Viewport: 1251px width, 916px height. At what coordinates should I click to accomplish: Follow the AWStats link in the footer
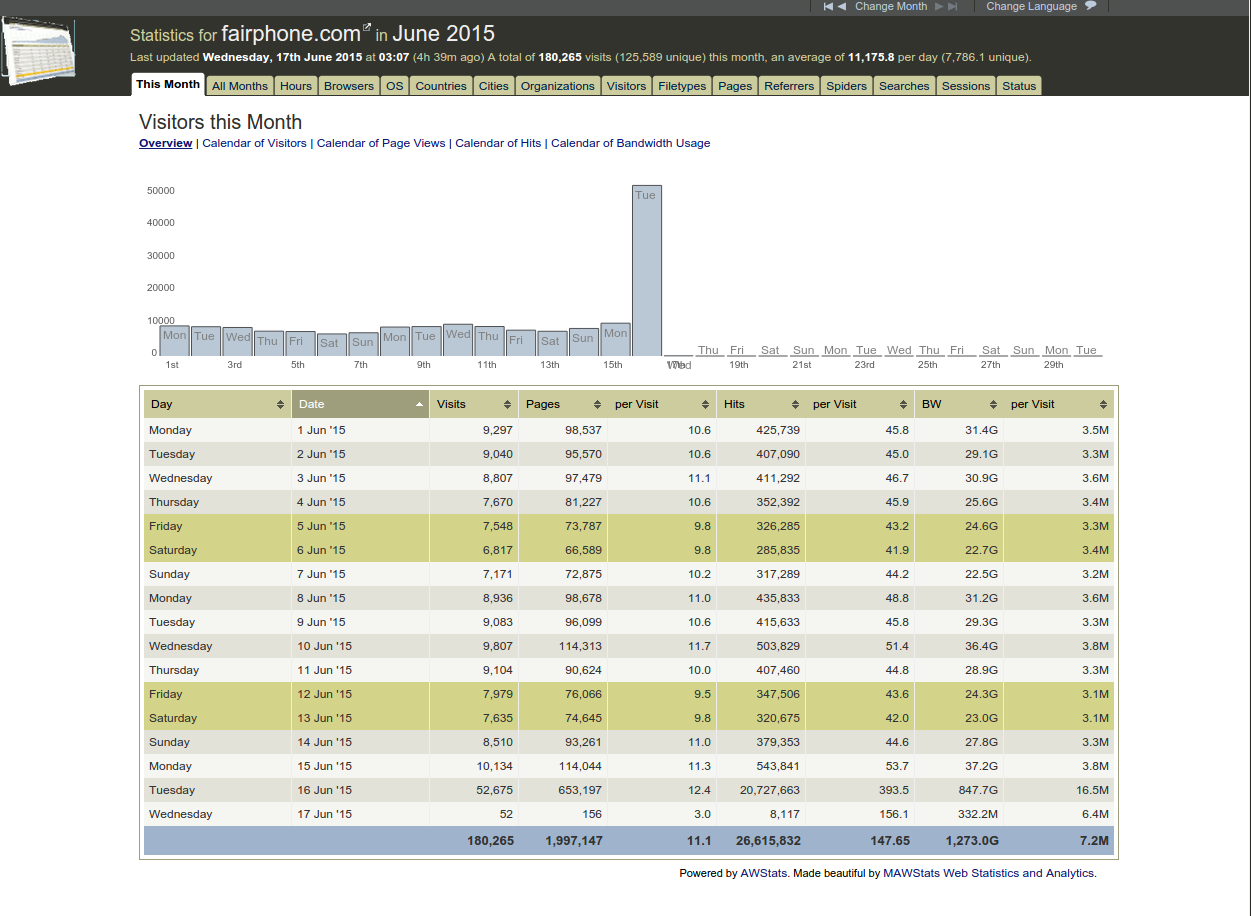(764, 873)
